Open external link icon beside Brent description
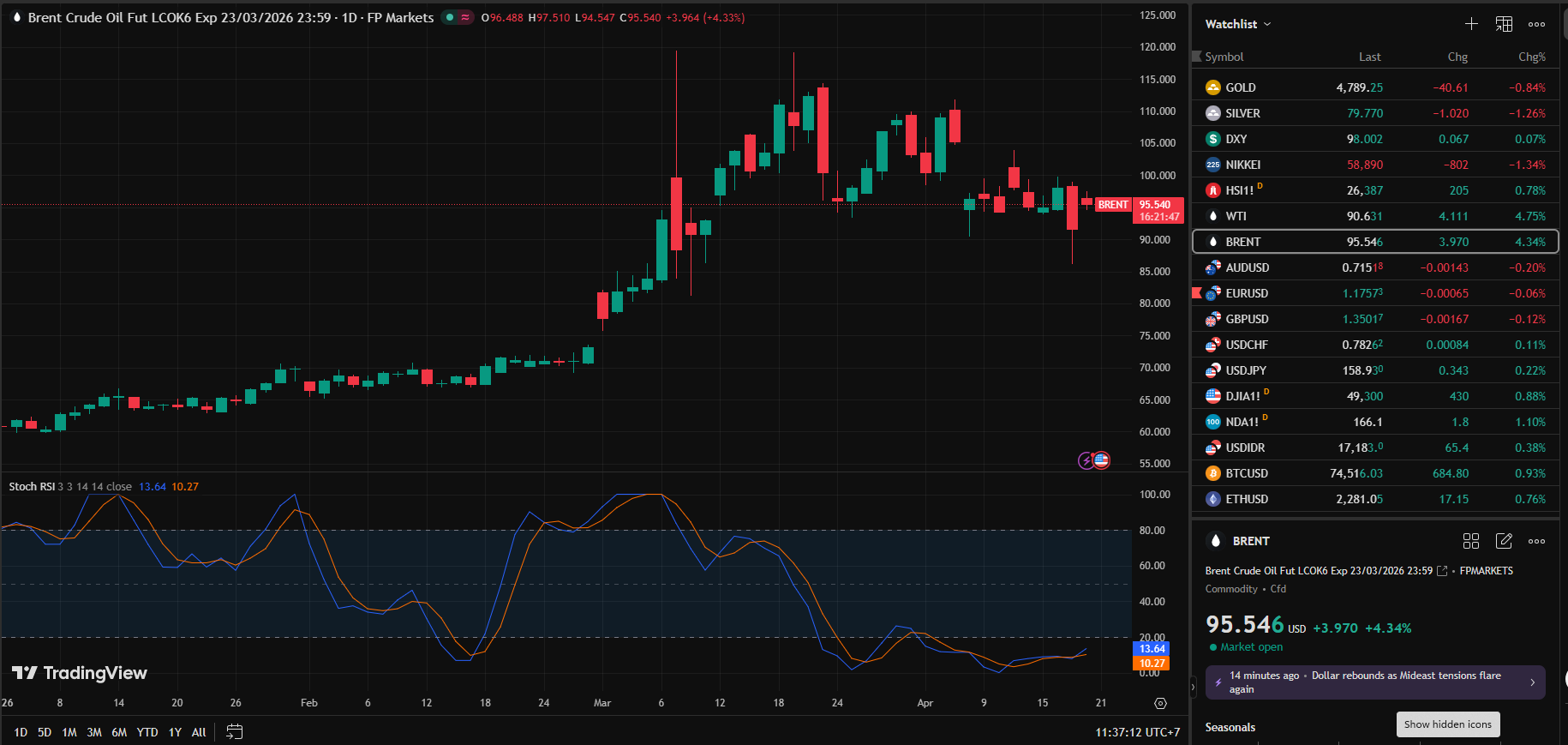 tap(1442, 571)
